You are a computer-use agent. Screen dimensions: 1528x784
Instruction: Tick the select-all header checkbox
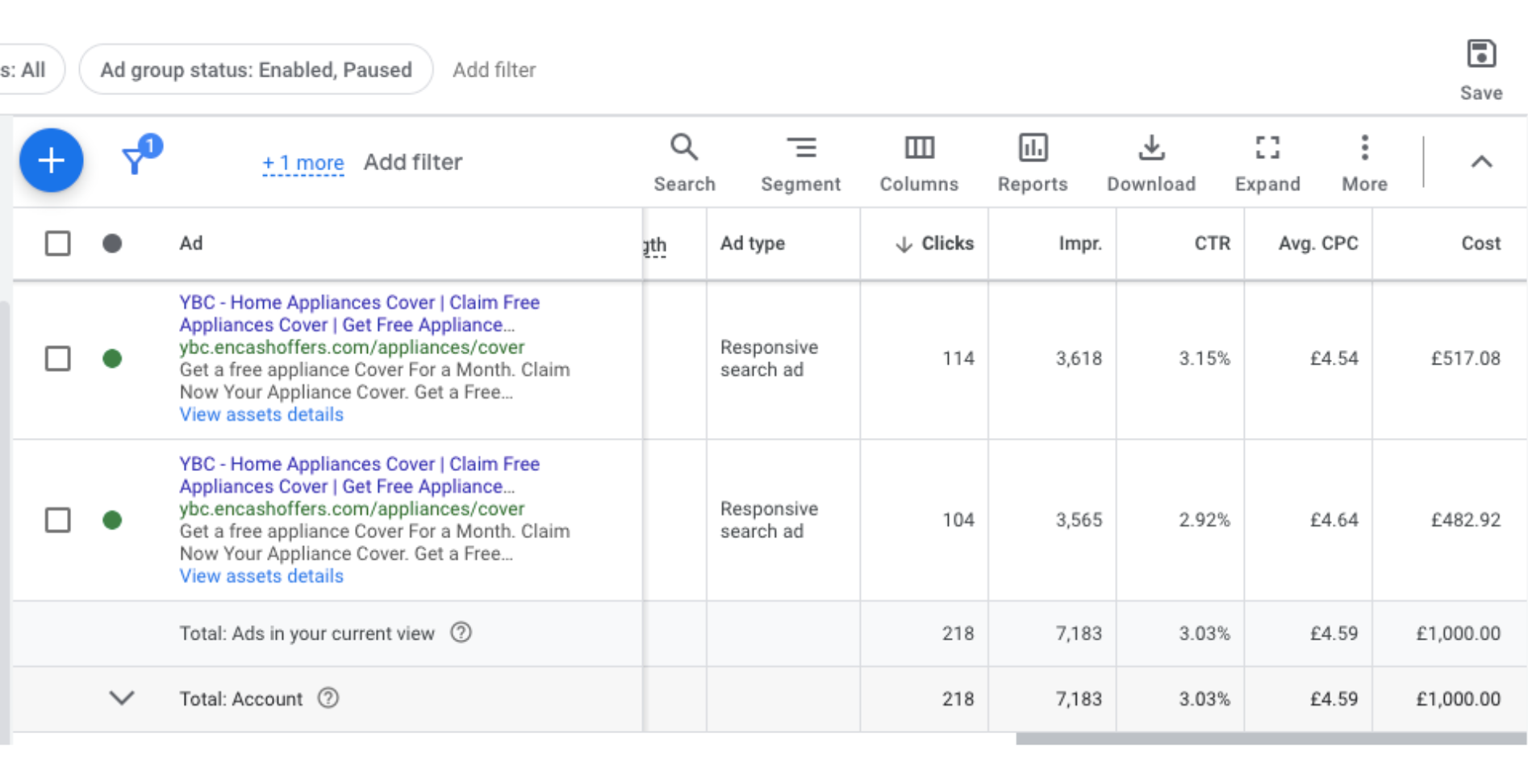(57, 244)
